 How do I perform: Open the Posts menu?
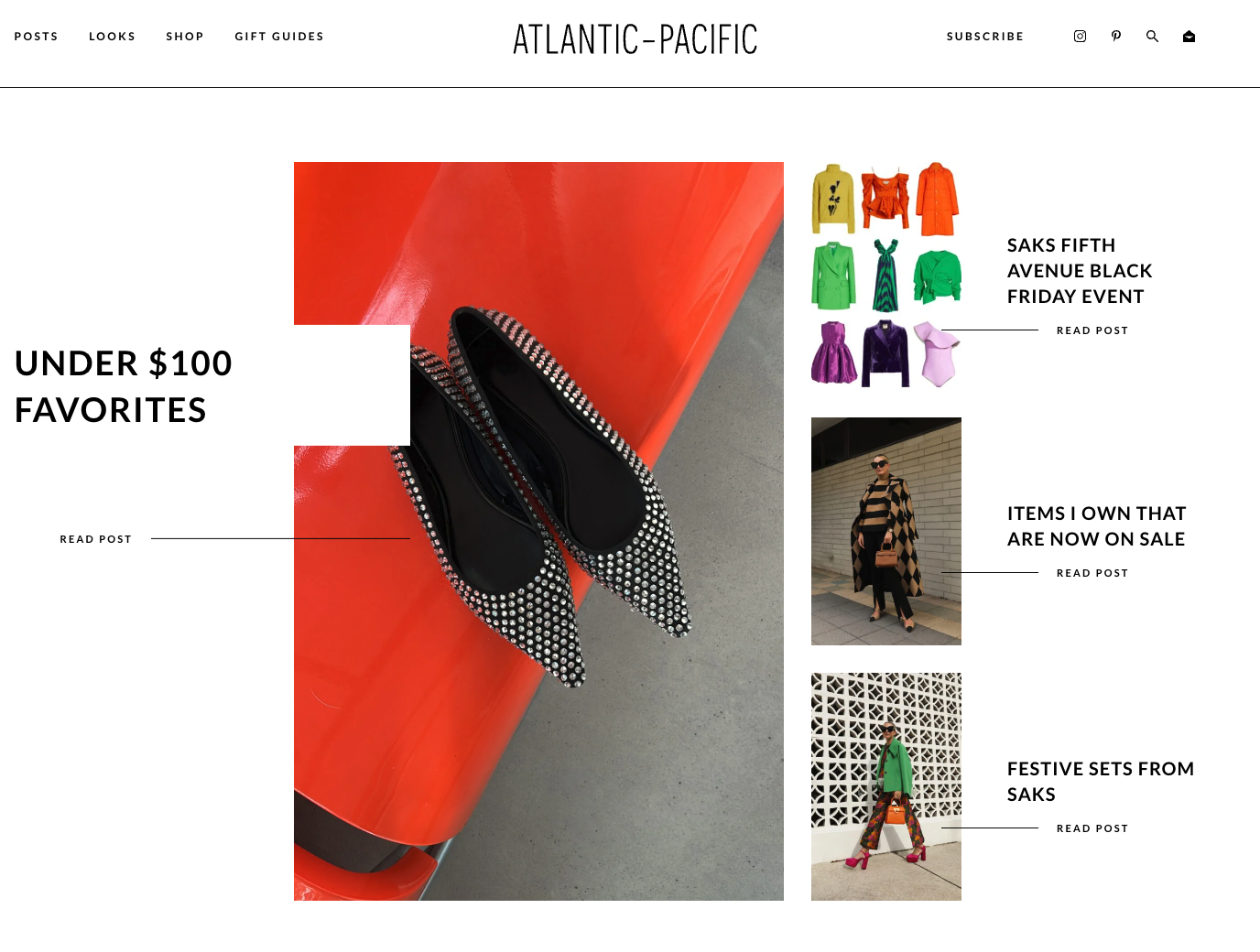pyautogui.click(x=37, y=37)
